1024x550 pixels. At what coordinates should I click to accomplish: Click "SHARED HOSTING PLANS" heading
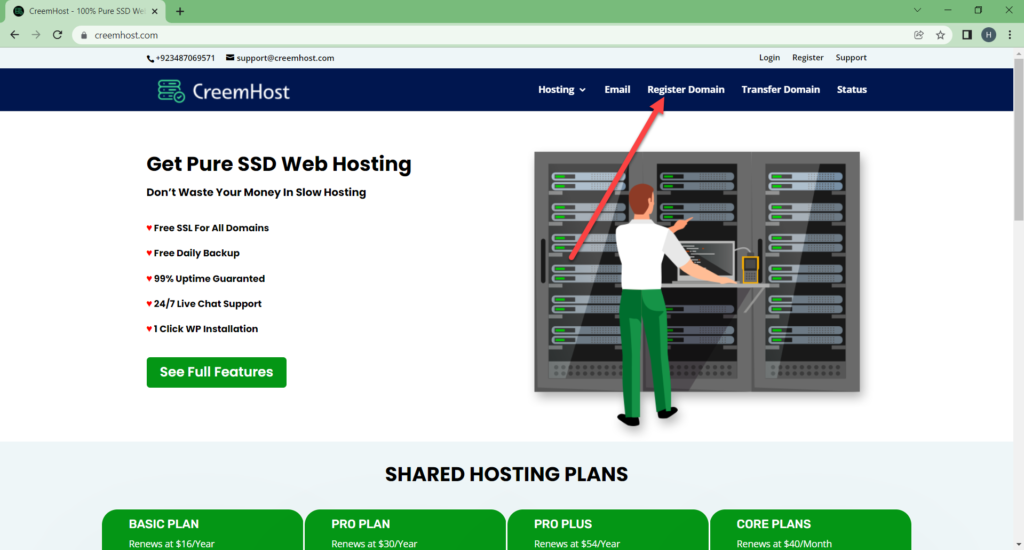coord(506,474)
